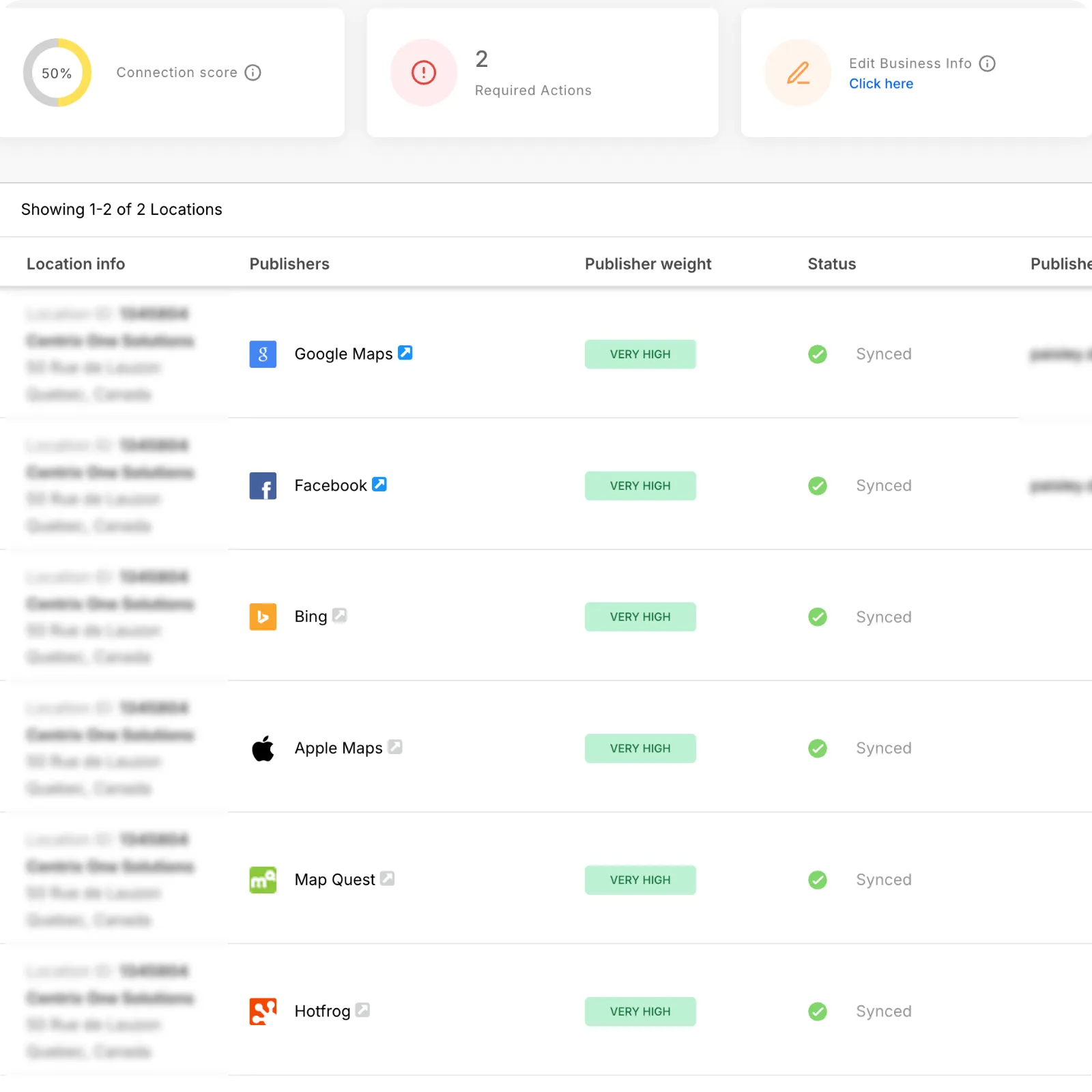
Task: Select the first blurred location entry
Action: (x=109, y=354)
